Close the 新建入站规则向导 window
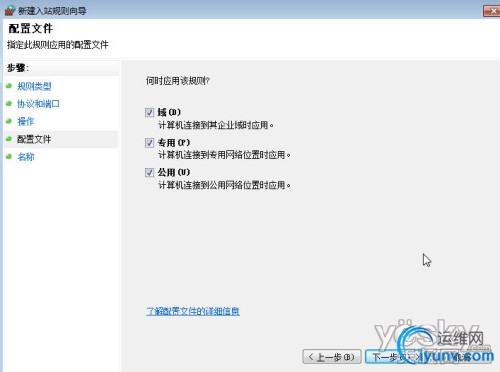This screenshot has height=372, width=500. point(491,11)
